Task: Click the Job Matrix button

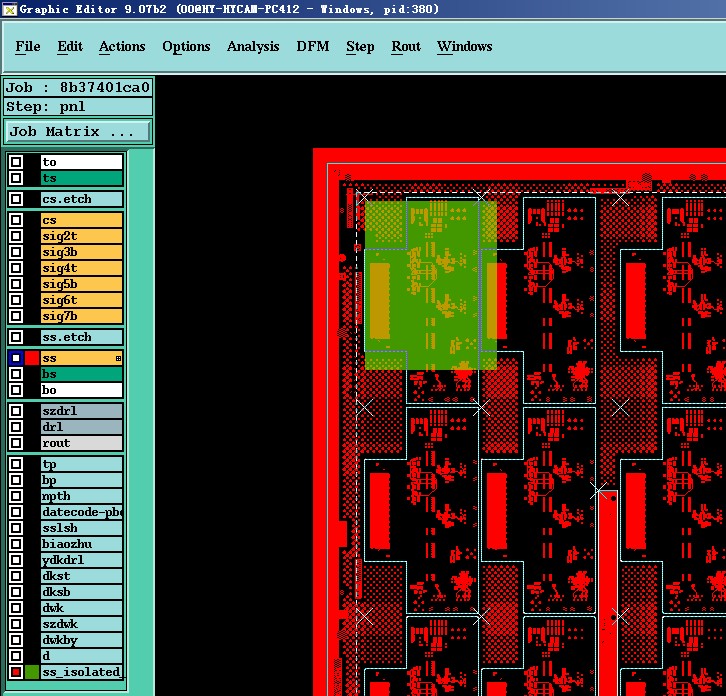Action: 78,132
